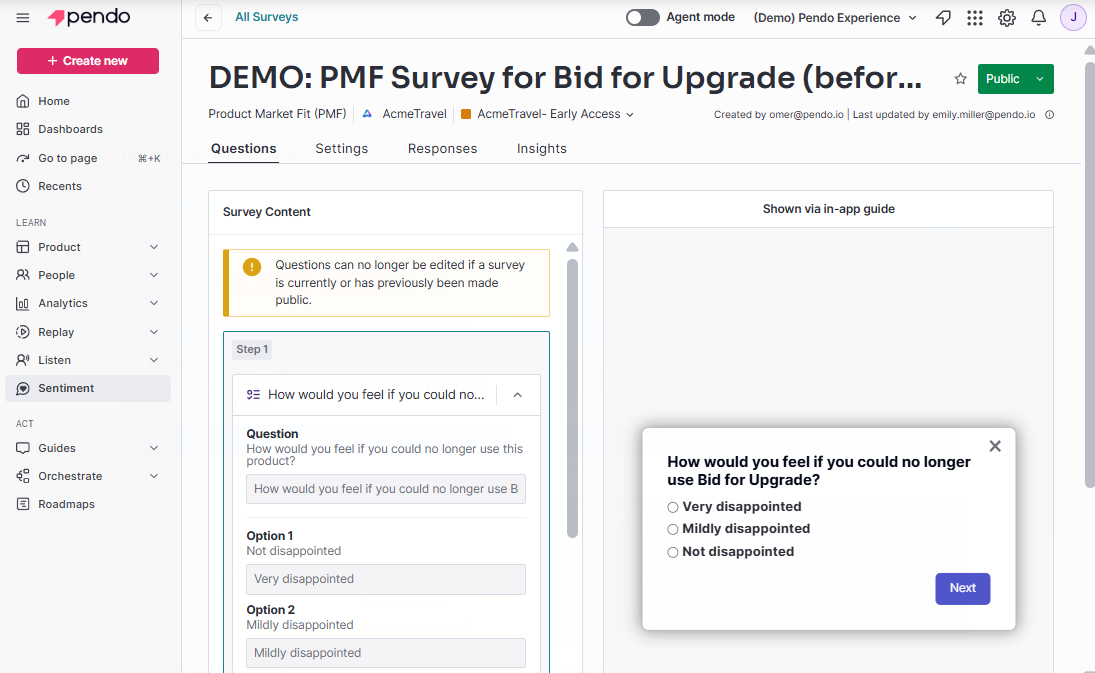Click the Replay play icon

pyautogui.click(x=23, y=332)
